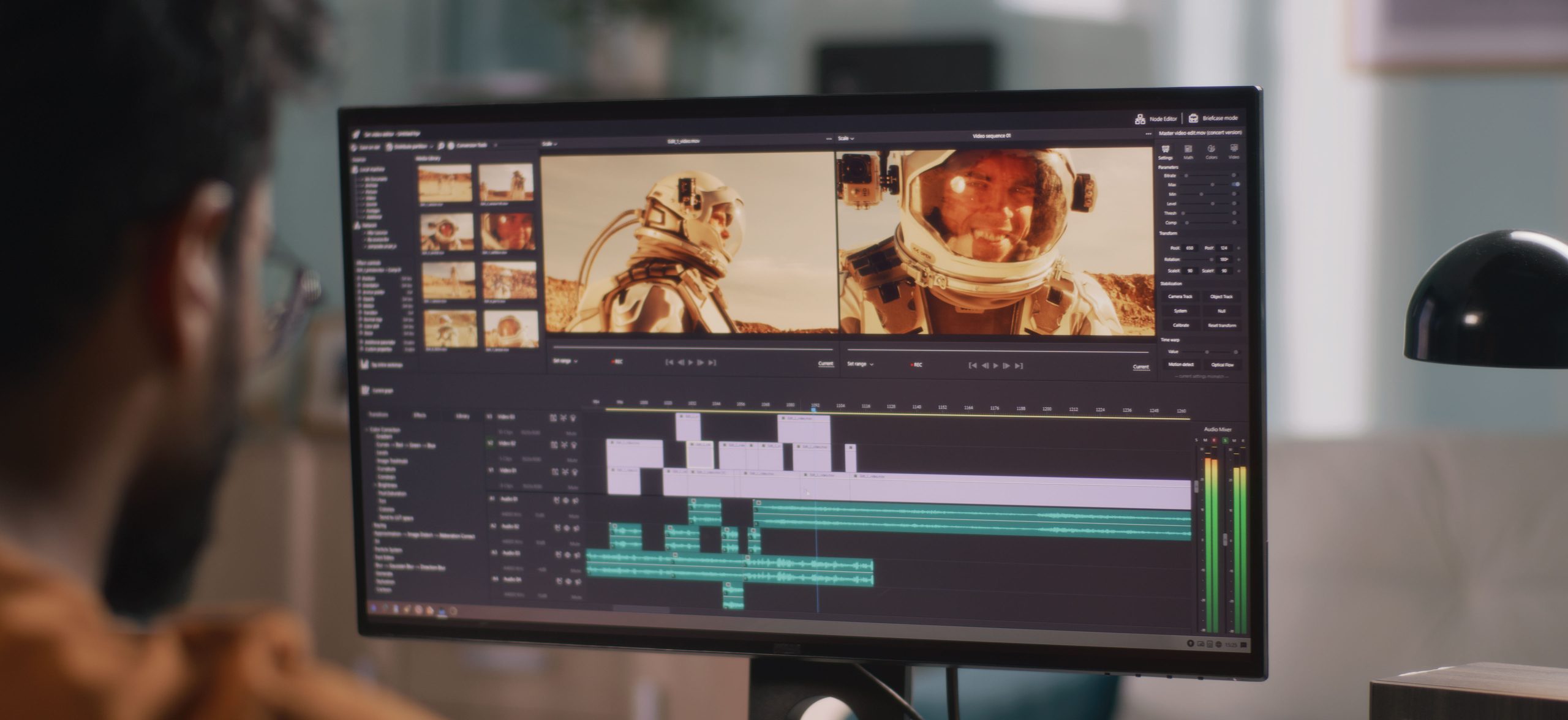Click the Optical Flow button

(x=1222, y=364)
